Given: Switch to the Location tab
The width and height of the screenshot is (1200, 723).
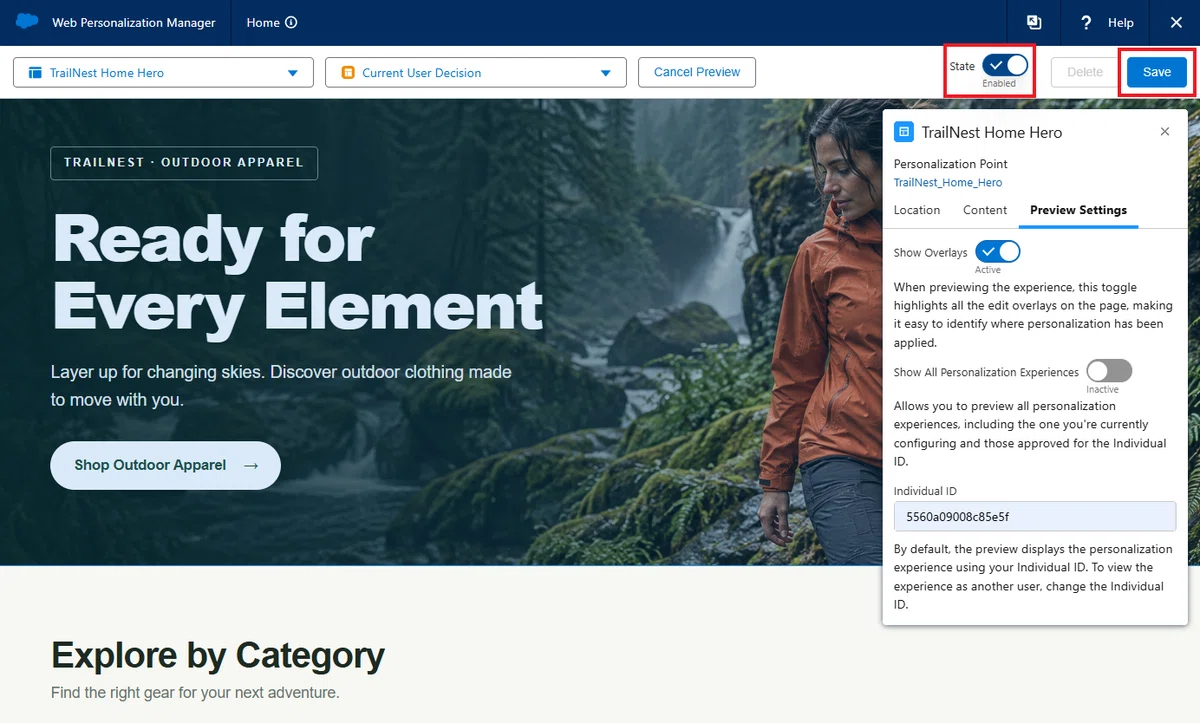Looking at the screenshot, I should point(917,210).
